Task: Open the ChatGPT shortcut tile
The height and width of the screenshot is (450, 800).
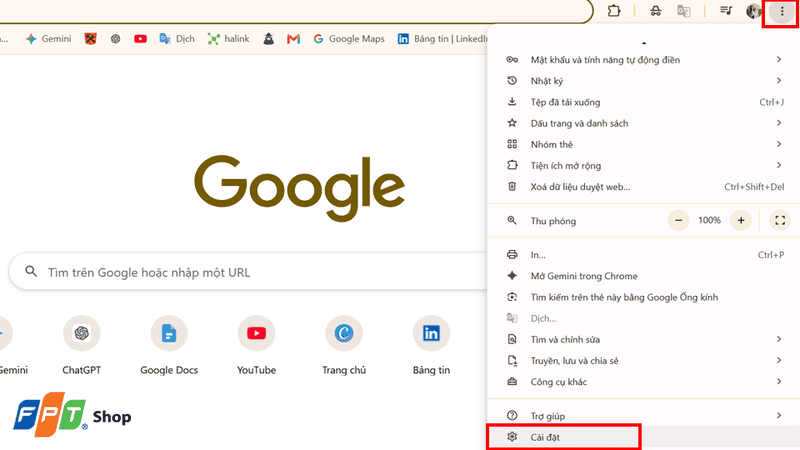Action: pos(82,345)
